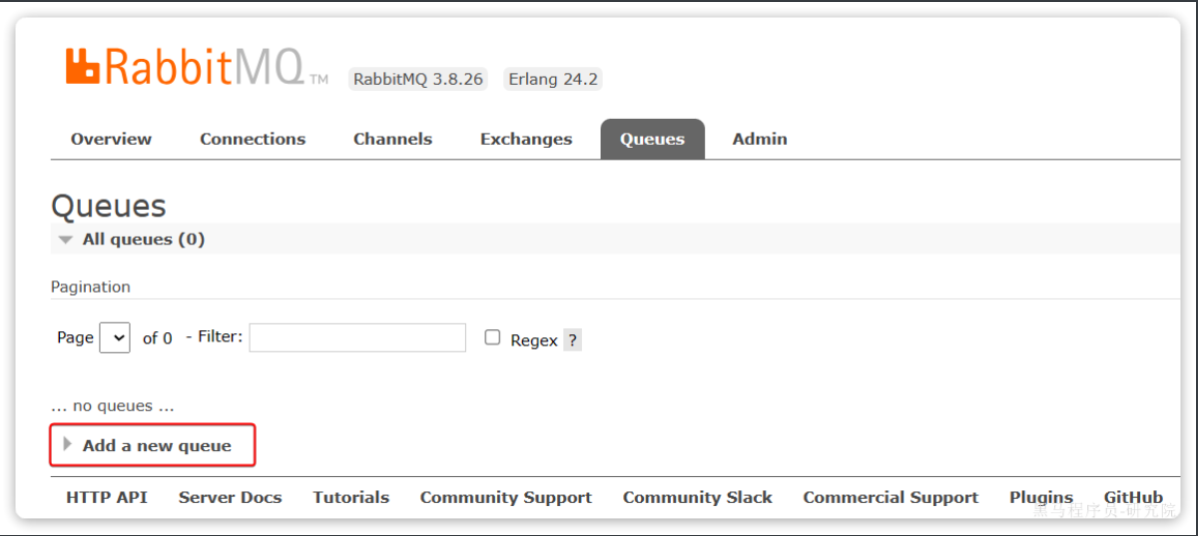Expand the Add a new queue section

click(152, 445)
